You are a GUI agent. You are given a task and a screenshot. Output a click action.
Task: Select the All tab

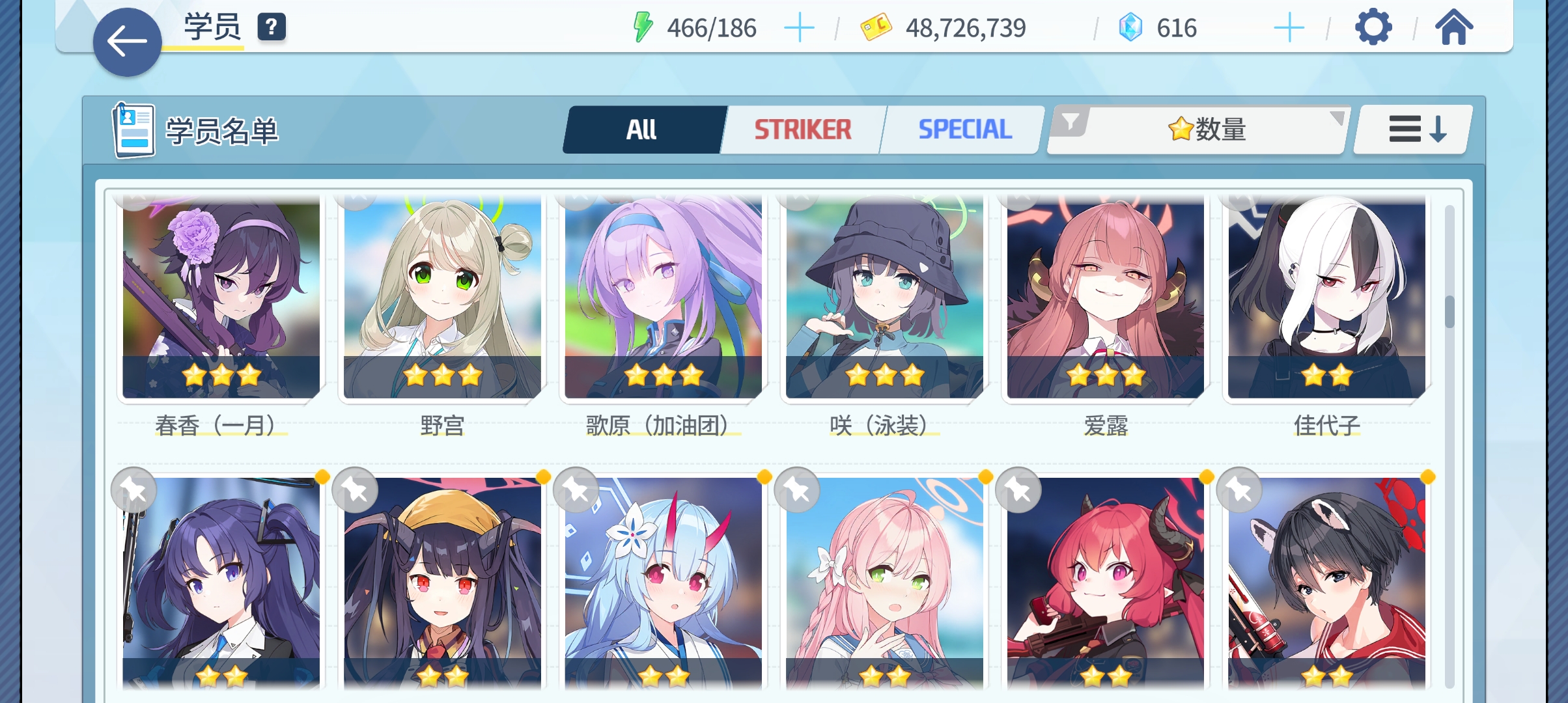pos(642,130)
